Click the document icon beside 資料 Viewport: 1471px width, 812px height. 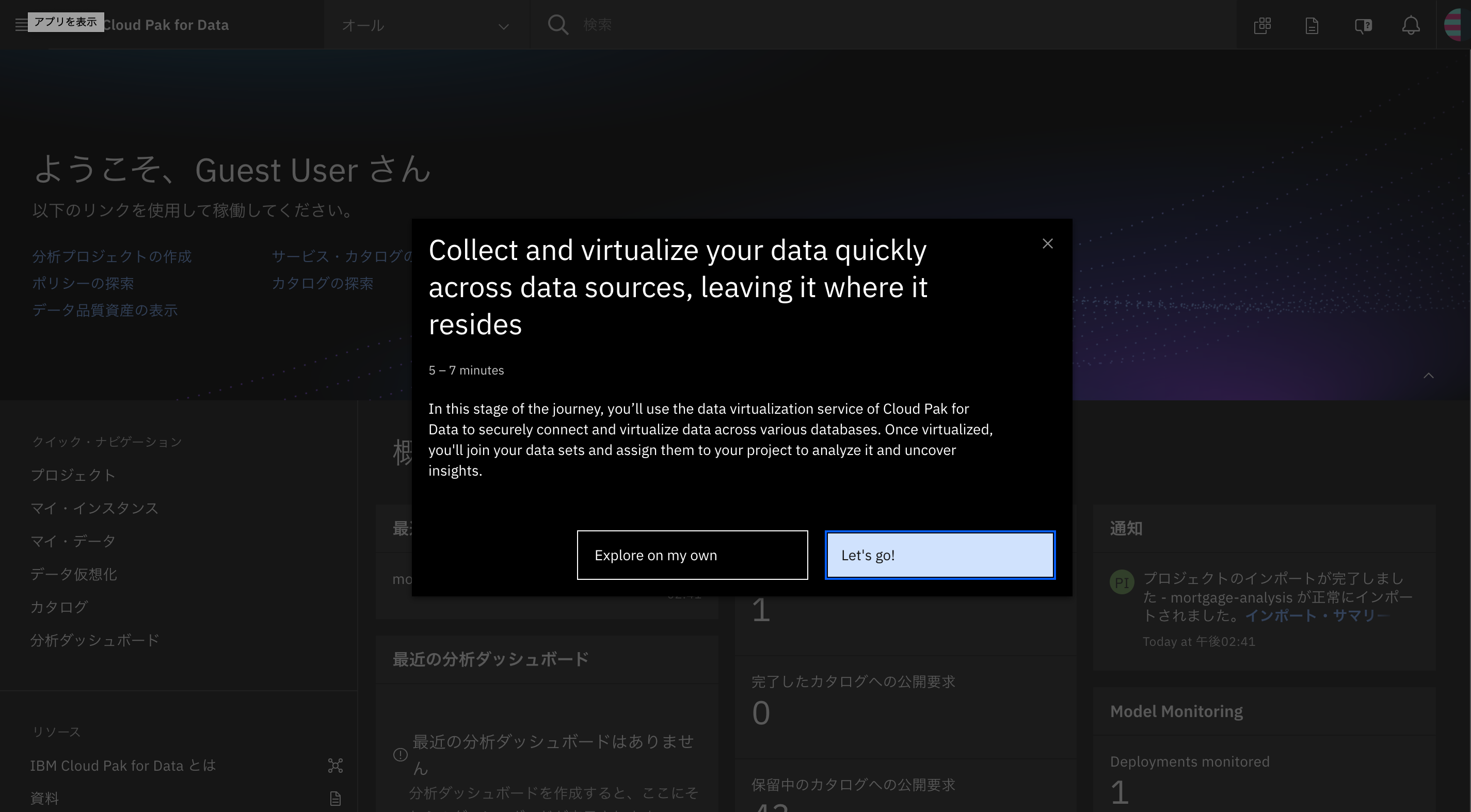click(x=335, y=798)
